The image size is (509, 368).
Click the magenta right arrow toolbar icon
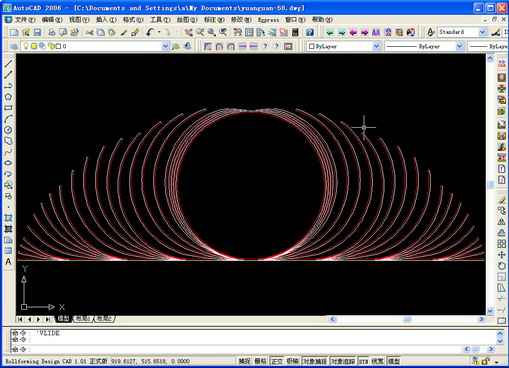tap(365, 32)
